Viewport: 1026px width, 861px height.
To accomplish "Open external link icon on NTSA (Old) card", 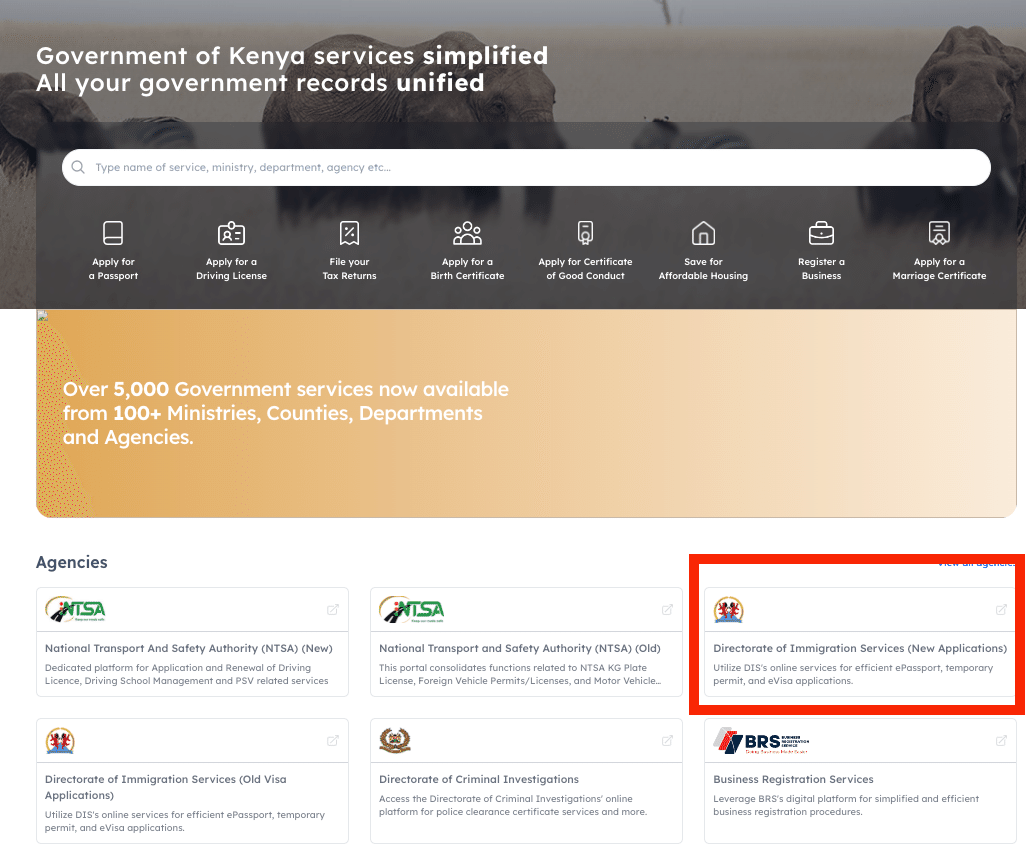I will [667, 610].
